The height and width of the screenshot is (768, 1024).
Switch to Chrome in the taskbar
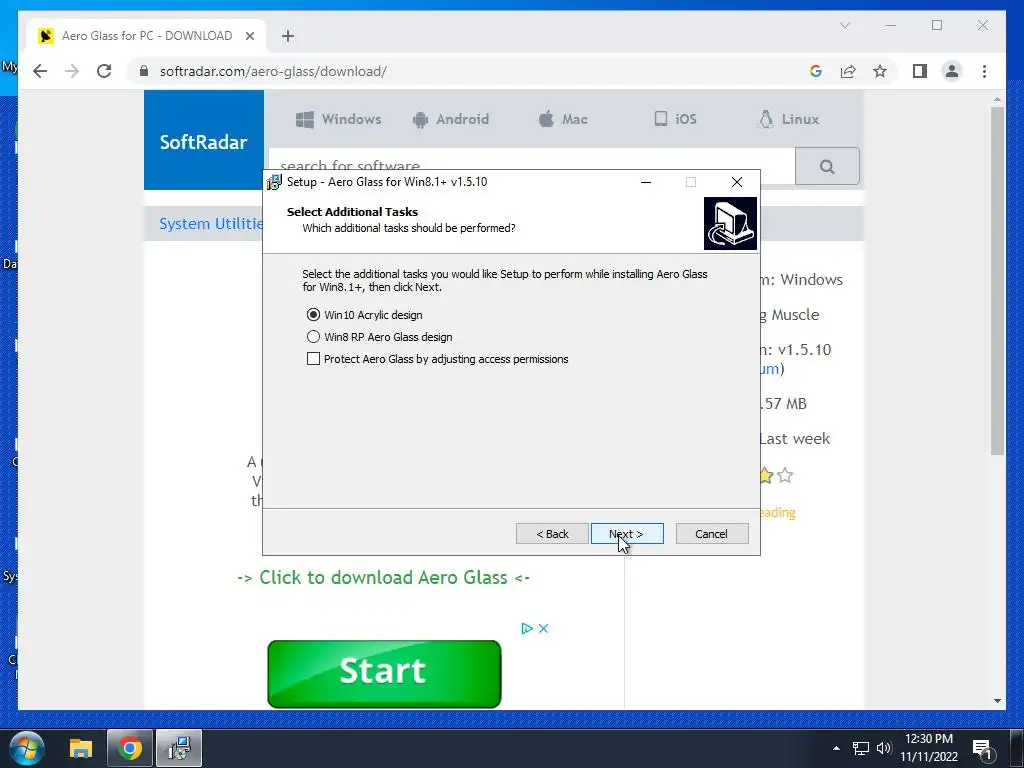click(129, 748)
